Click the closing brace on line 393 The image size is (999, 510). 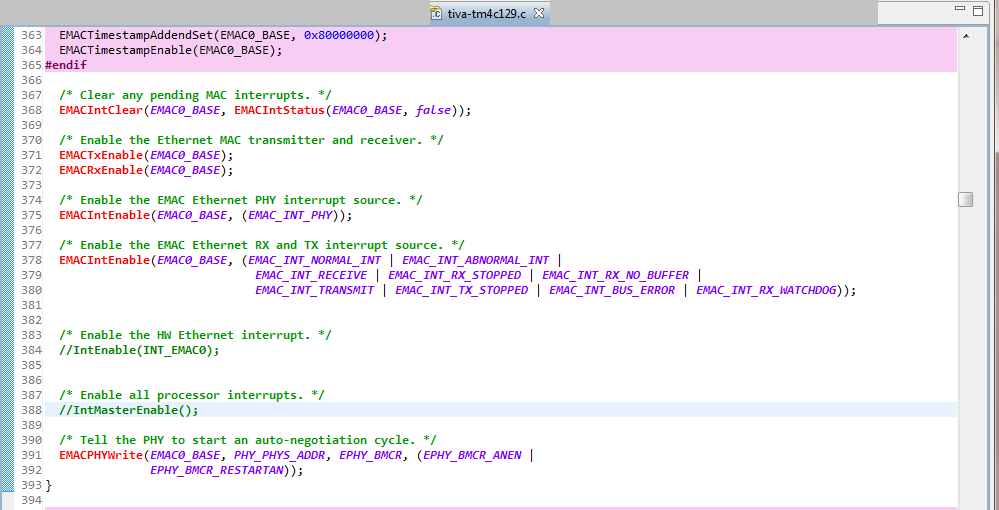pyautogui.click(x=48, y=485)
